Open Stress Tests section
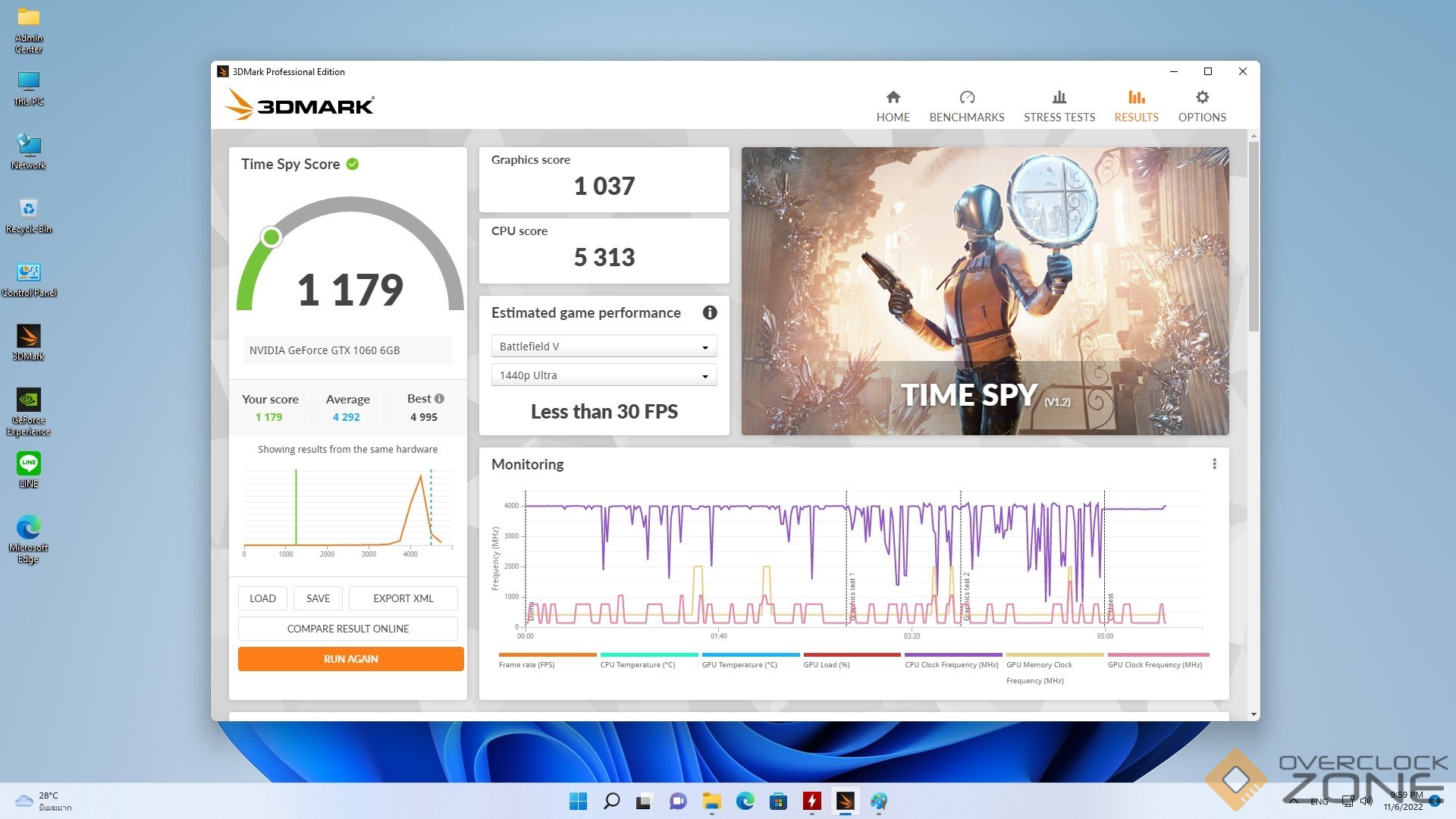1456x819 pixels. point(1059,106)
